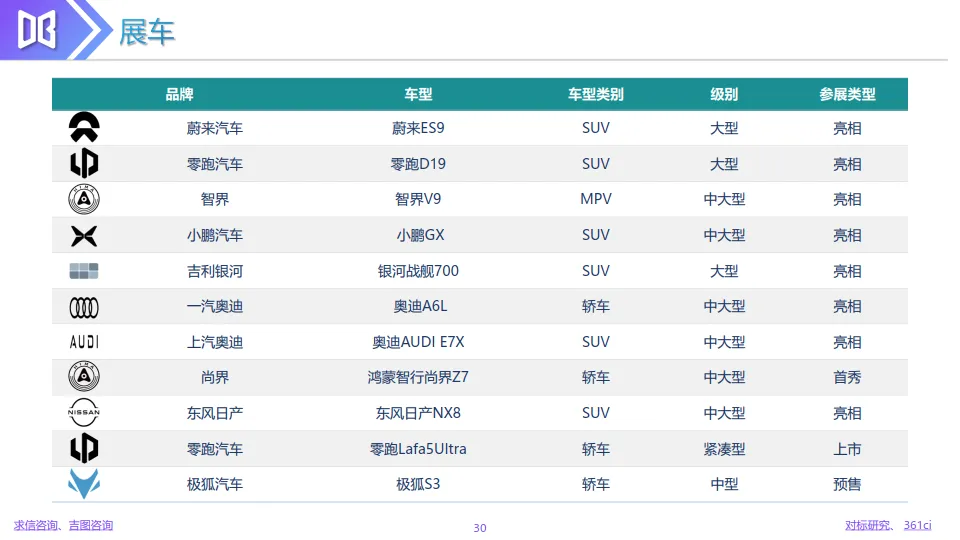Select the 小鹏GX model cell
Screen dimensions: 960x540
coord(421,235)
